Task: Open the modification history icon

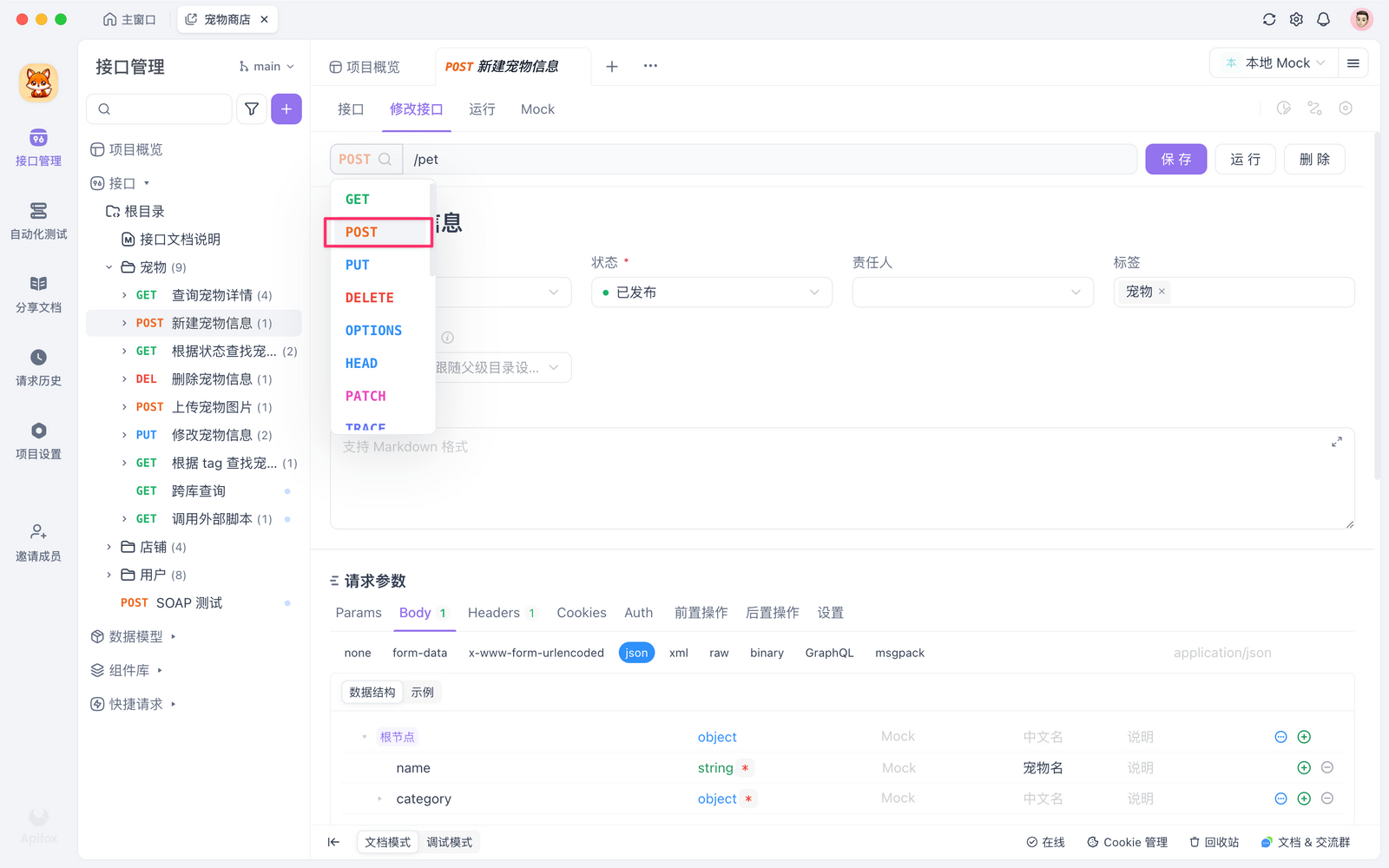Action: pyautogui.click(x=1283, y=108)
